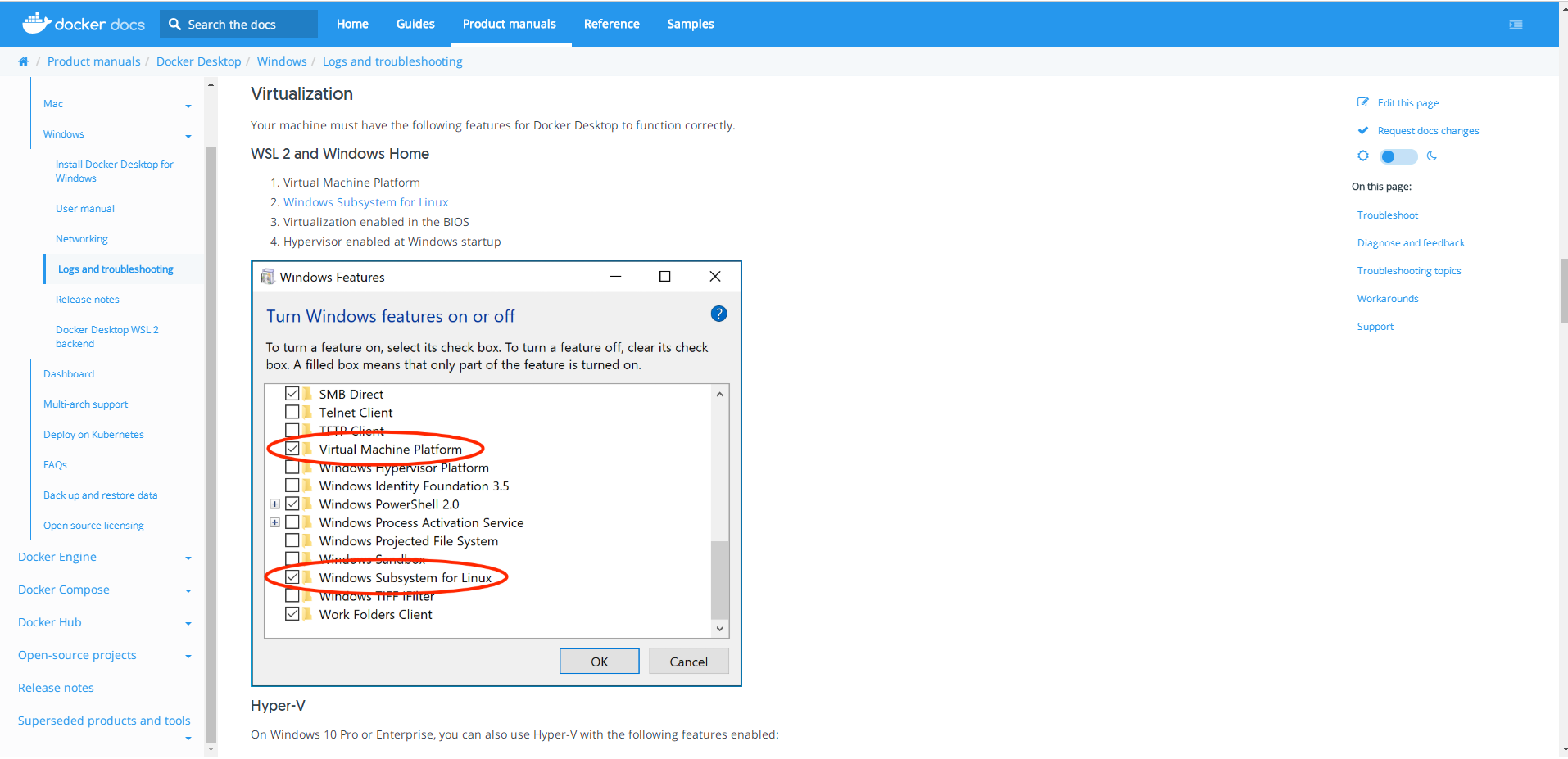Image resolution: width=1568 pixels, height=759 pixels.
Task: Check the Telnet Client checkbox
Action: point(292,412)
